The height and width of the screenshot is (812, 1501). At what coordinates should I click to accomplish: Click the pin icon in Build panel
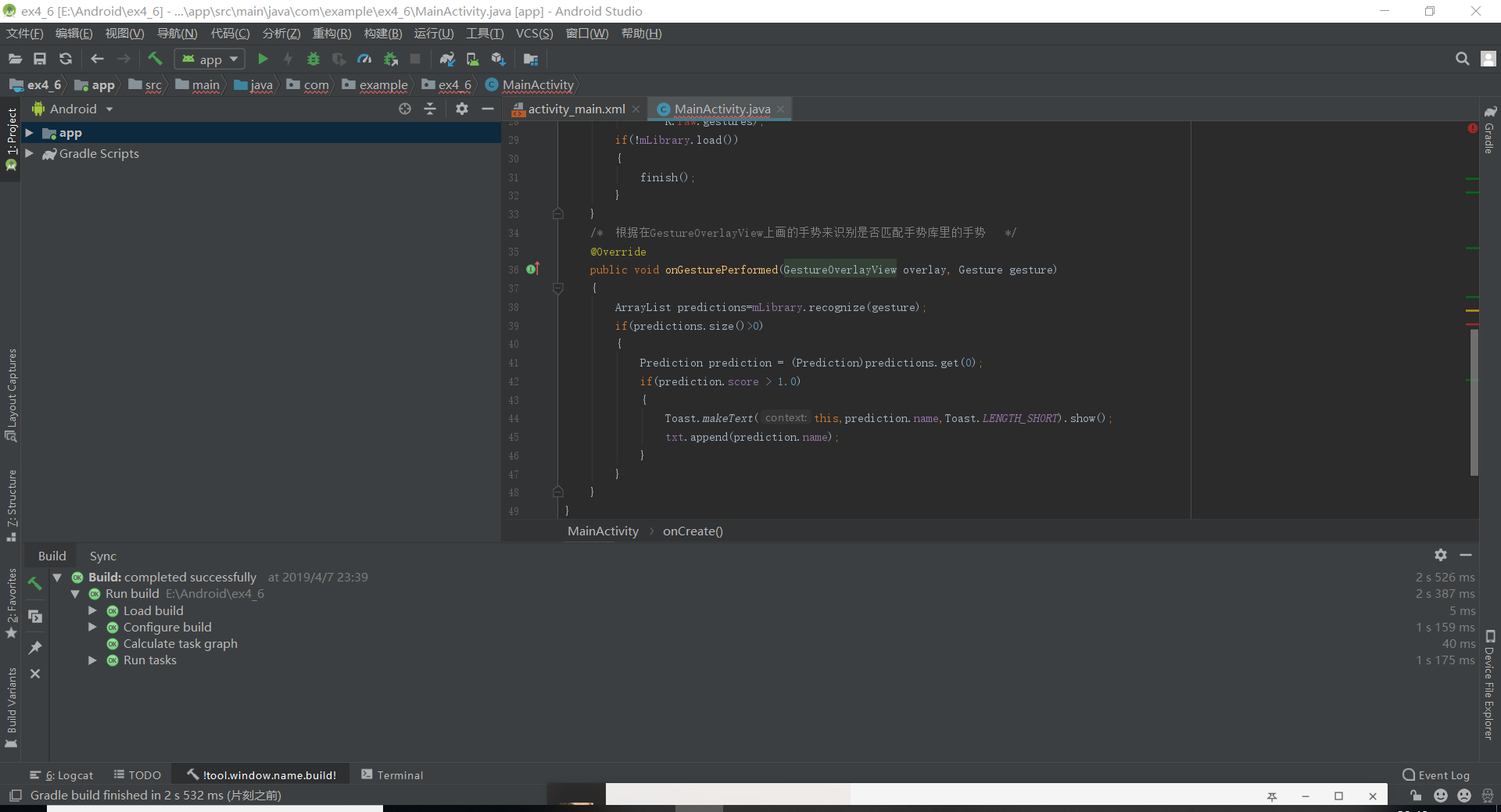tap(35, 648)
